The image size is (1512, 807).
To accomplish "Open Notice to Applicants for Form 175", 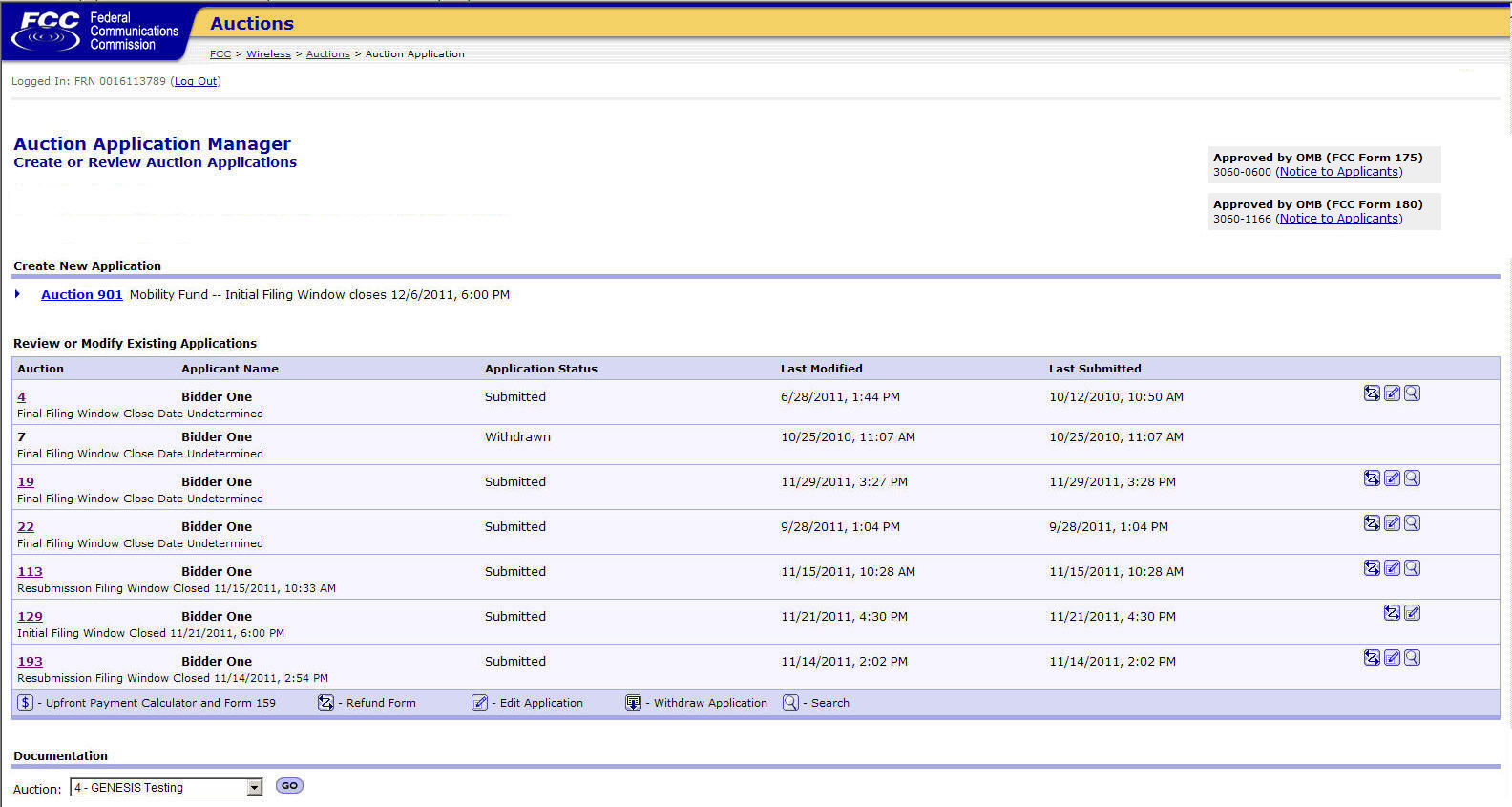I will click(1339, 172).
